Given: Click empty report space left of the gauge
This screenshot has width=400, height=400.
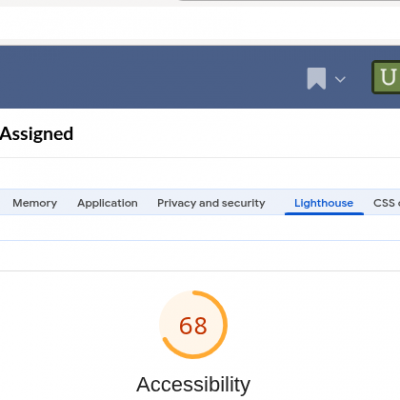Looking at the screenshot, I should point(77,325).
